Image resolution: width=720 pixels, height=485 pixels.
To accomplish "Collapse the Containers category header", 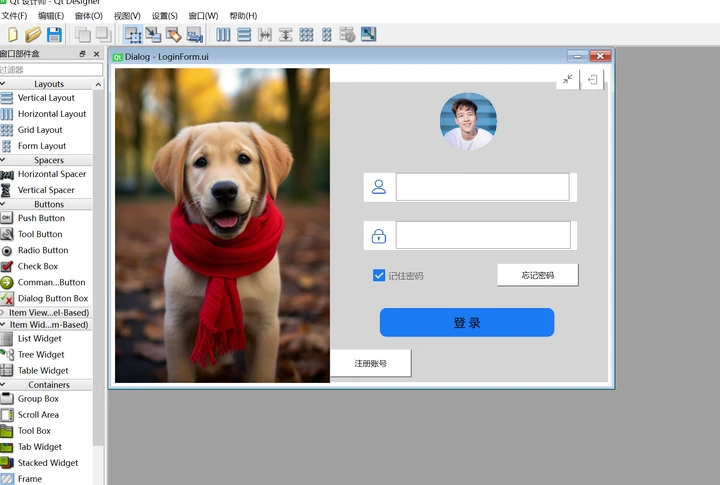I will click(x=48, y=384).
